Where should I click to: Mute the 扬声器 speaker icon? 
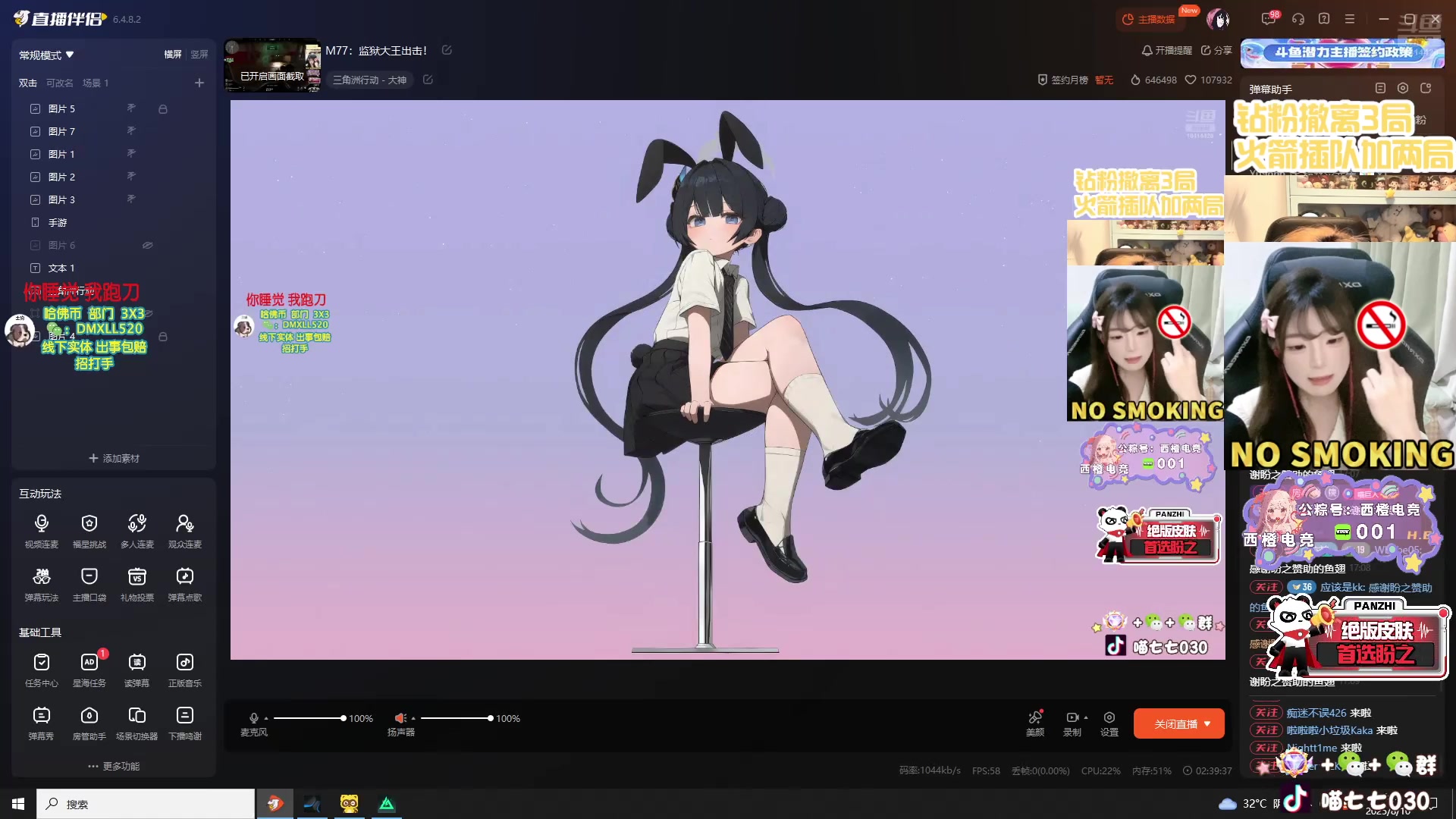click(400, 718)
